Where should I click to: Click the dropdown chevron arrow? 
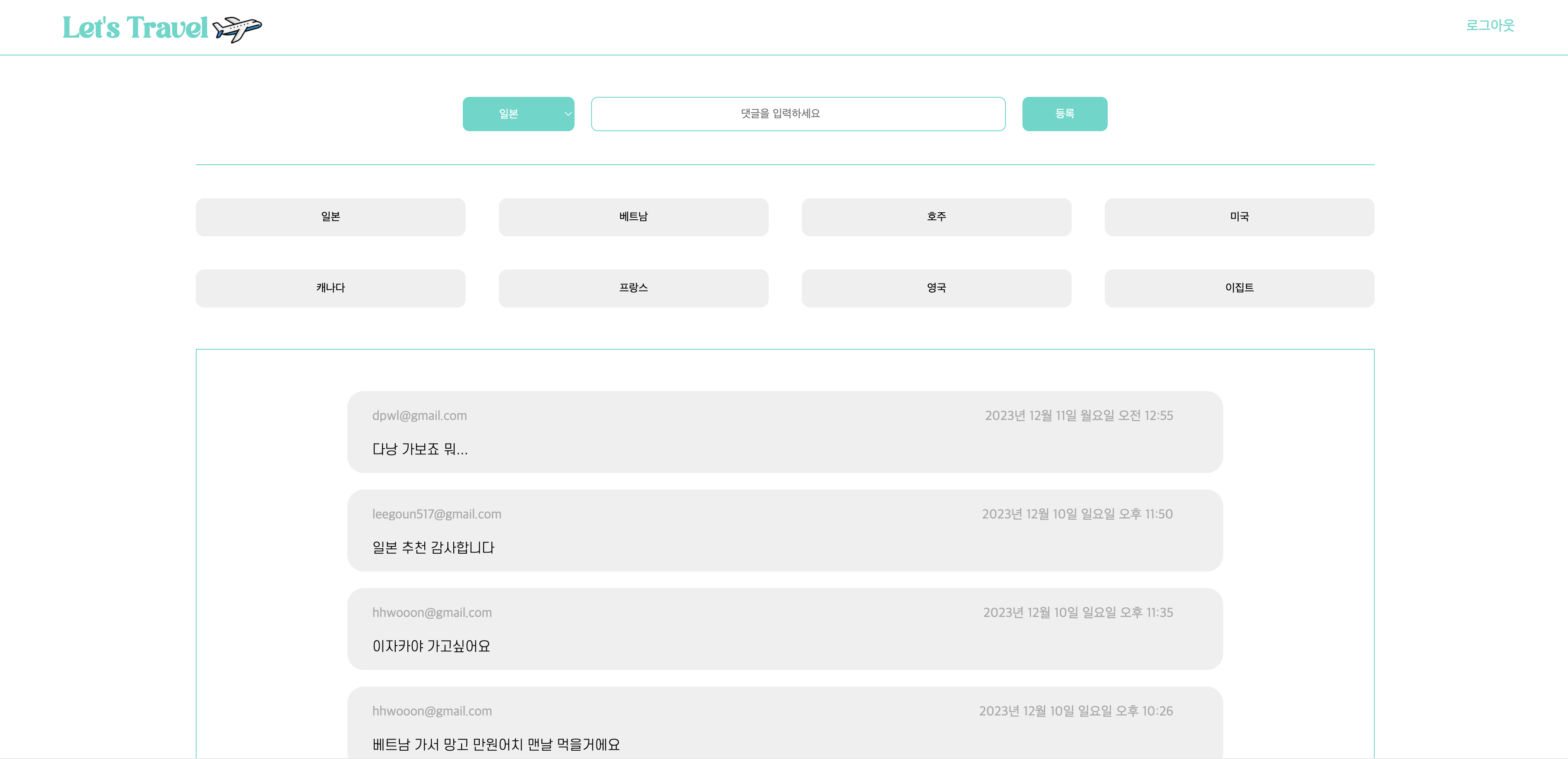click(568, 114)
